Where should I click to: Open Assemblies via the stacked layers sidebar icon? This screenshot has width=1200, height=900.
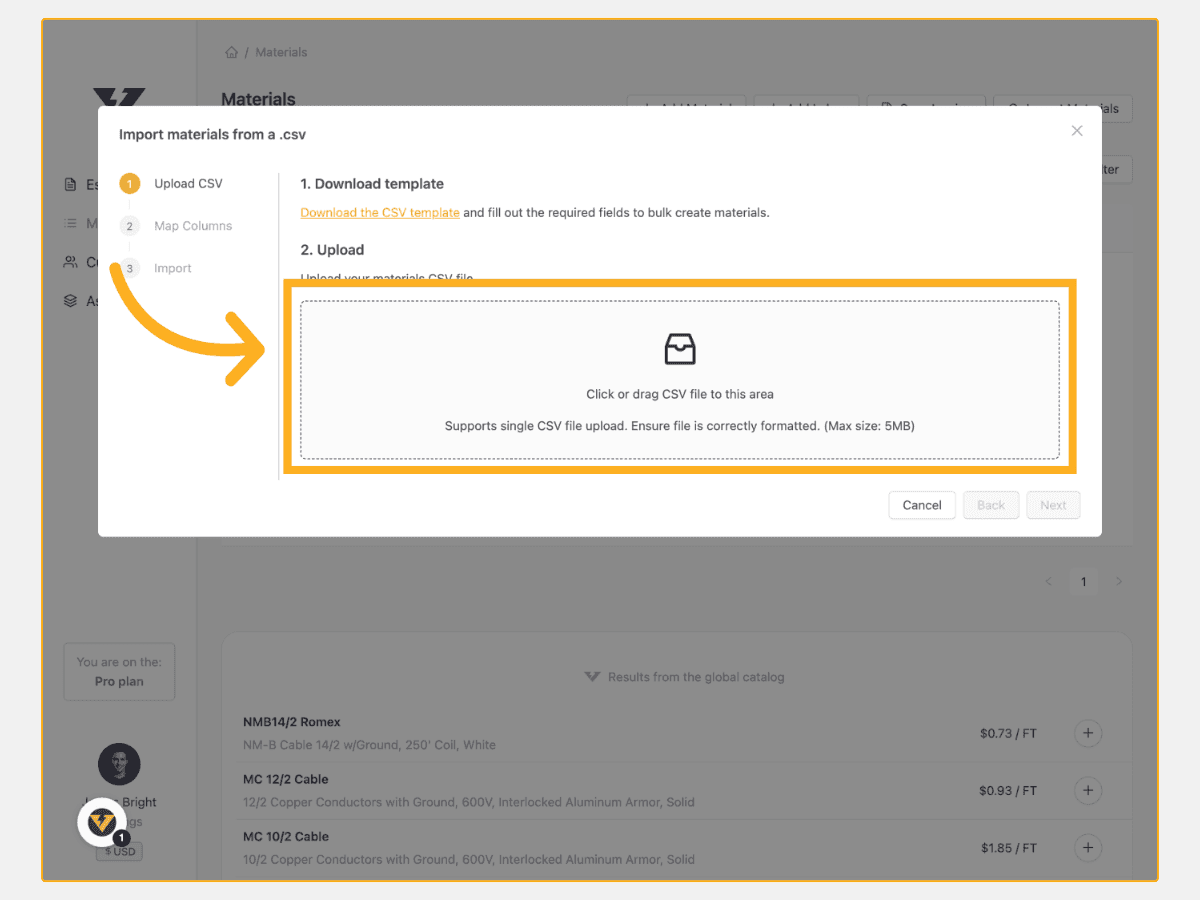(x=71, y=300)
